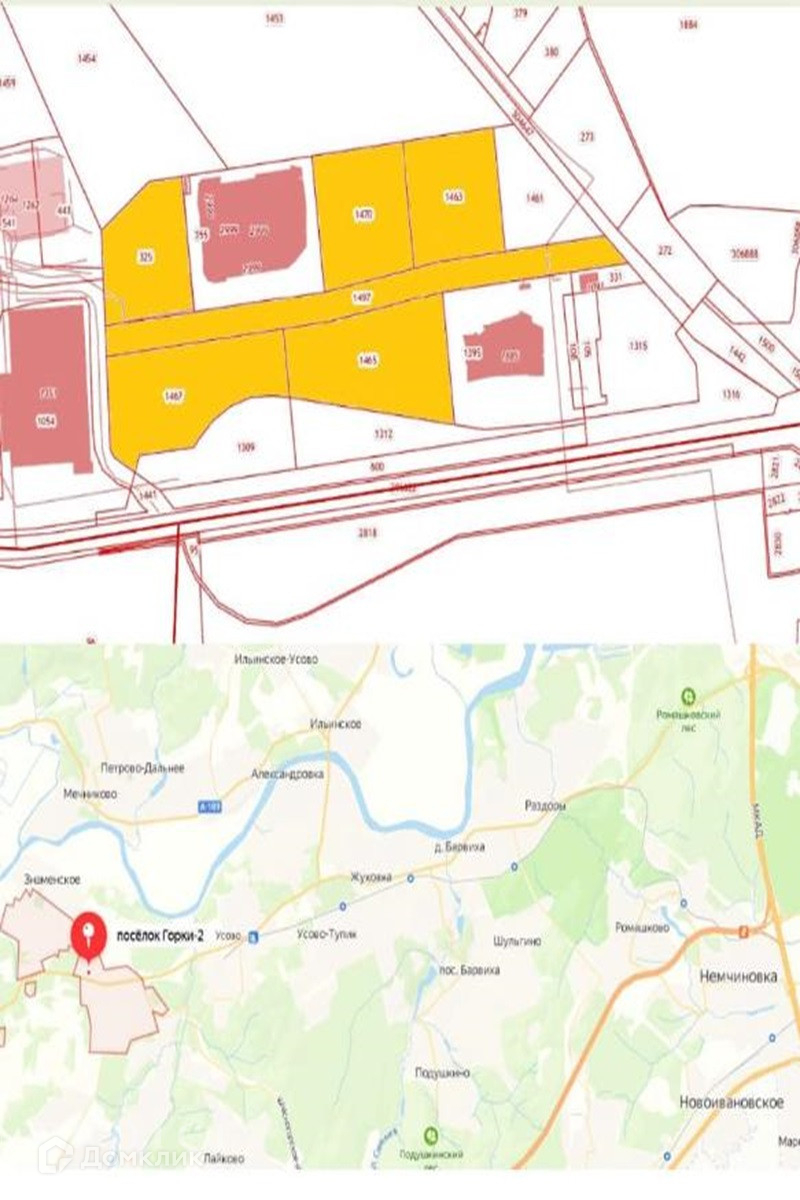
Task: Select orange parcel number 1470
Action: [x=363, y=213]
